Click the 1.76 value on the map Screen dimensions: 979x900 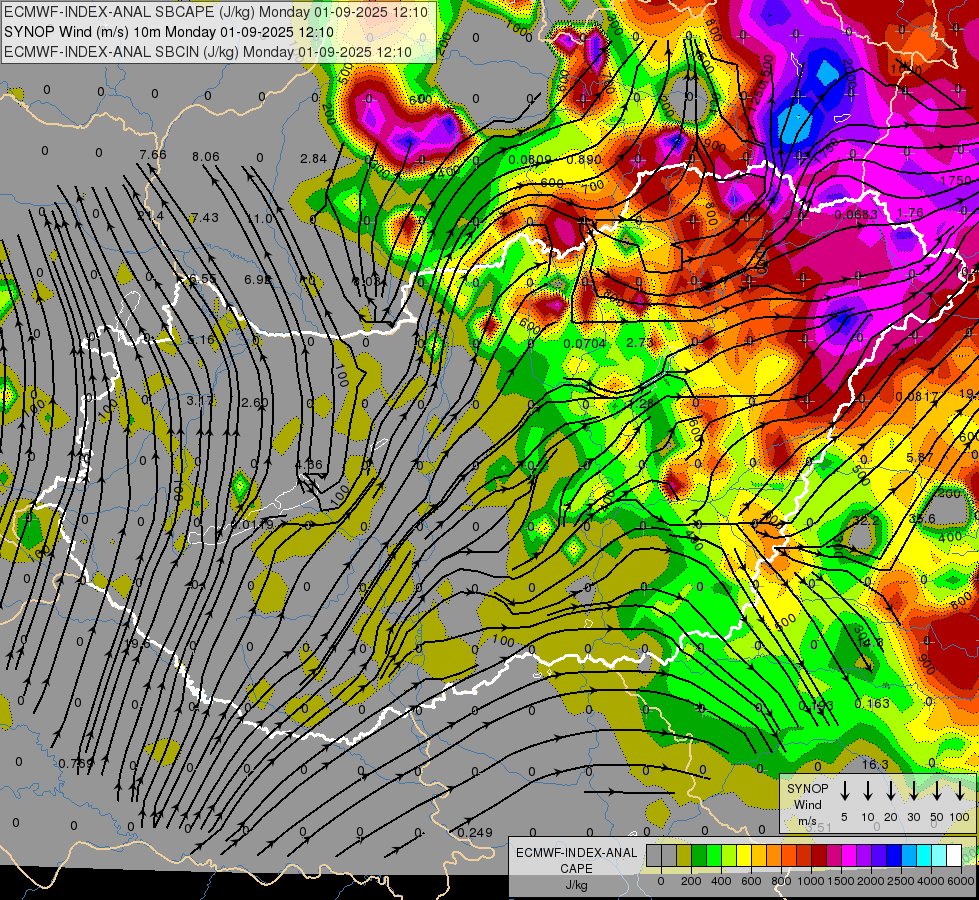point(910,213)
